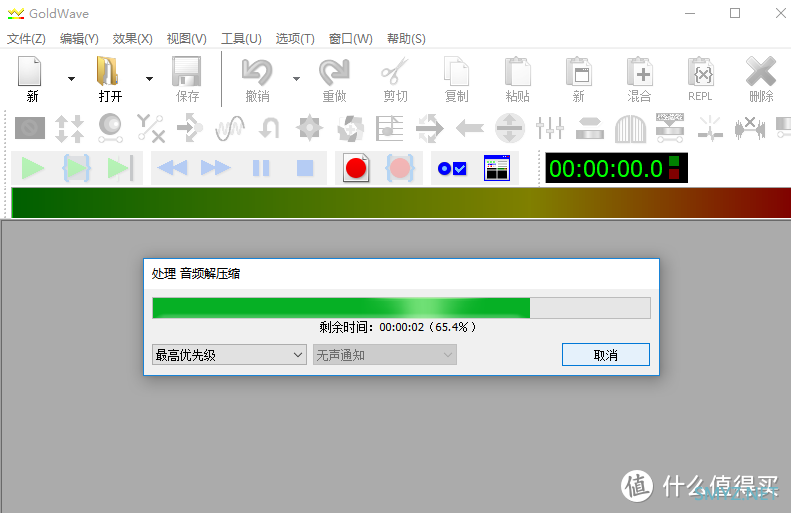This screenshot has width=791, height=513.
Task: Cancel processing with the 取消 button
Action: 606,355
